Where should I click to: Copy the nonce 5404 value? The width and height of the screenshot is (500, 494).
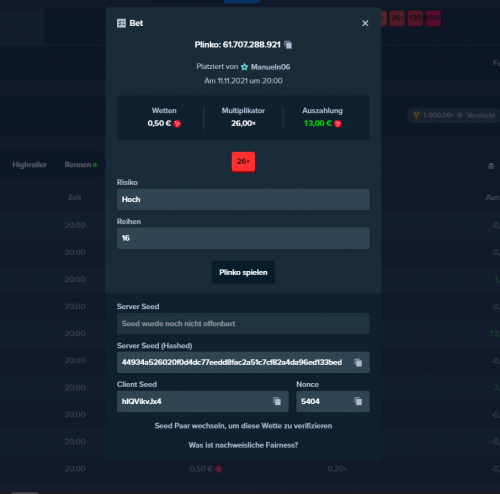358,401
